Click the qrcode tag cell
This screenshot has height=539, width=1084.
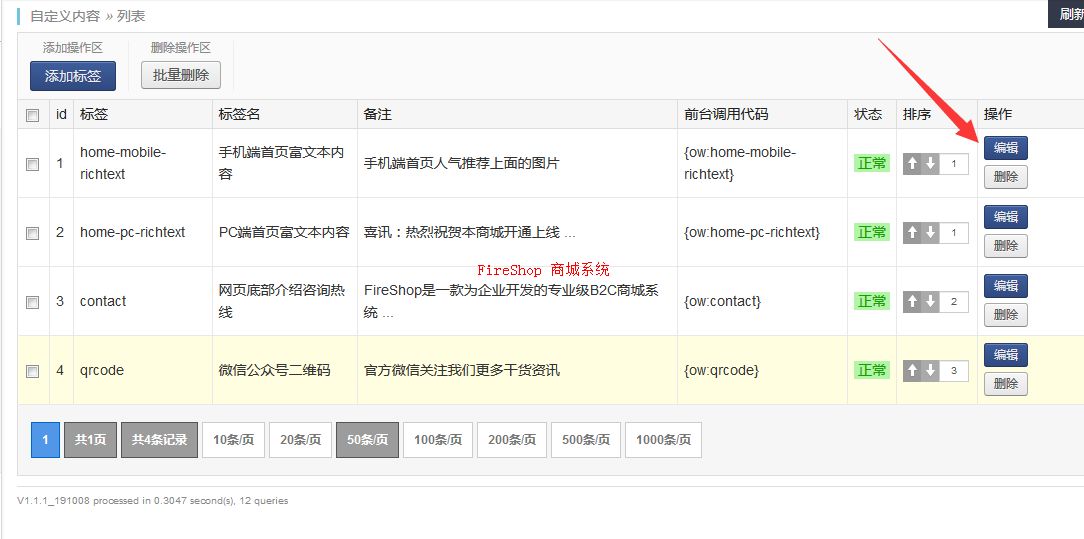[x=102, y=370]
